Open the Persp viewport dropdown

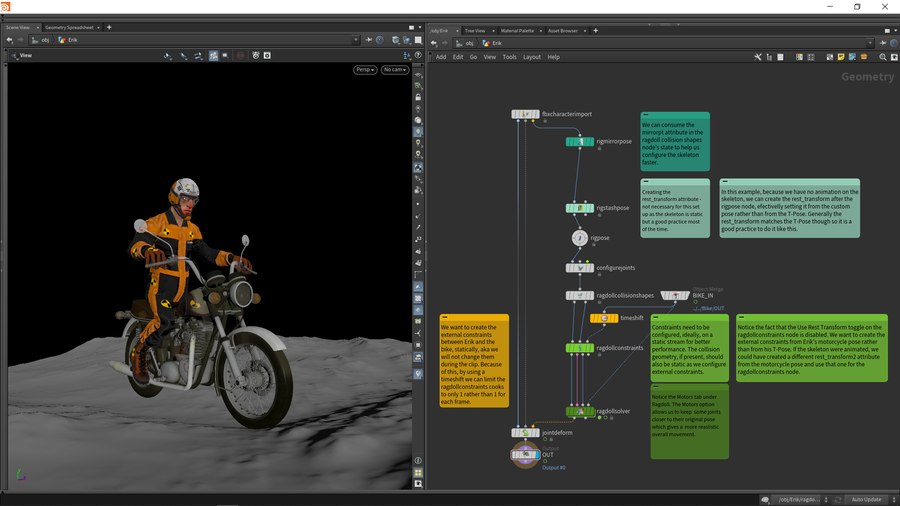[x=365, y=70]
